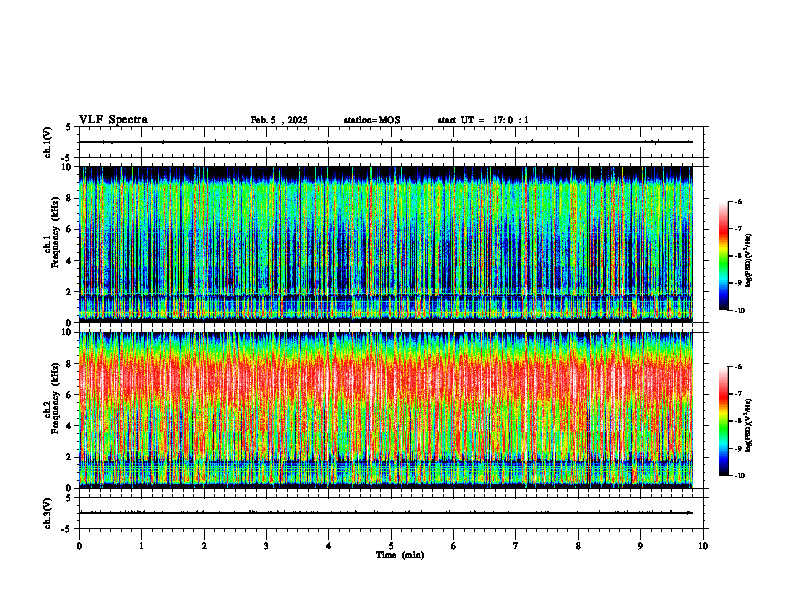Select the "start UT = 17:0:1" text
This screenshot has height=612, width=792.
coord(483,120)
